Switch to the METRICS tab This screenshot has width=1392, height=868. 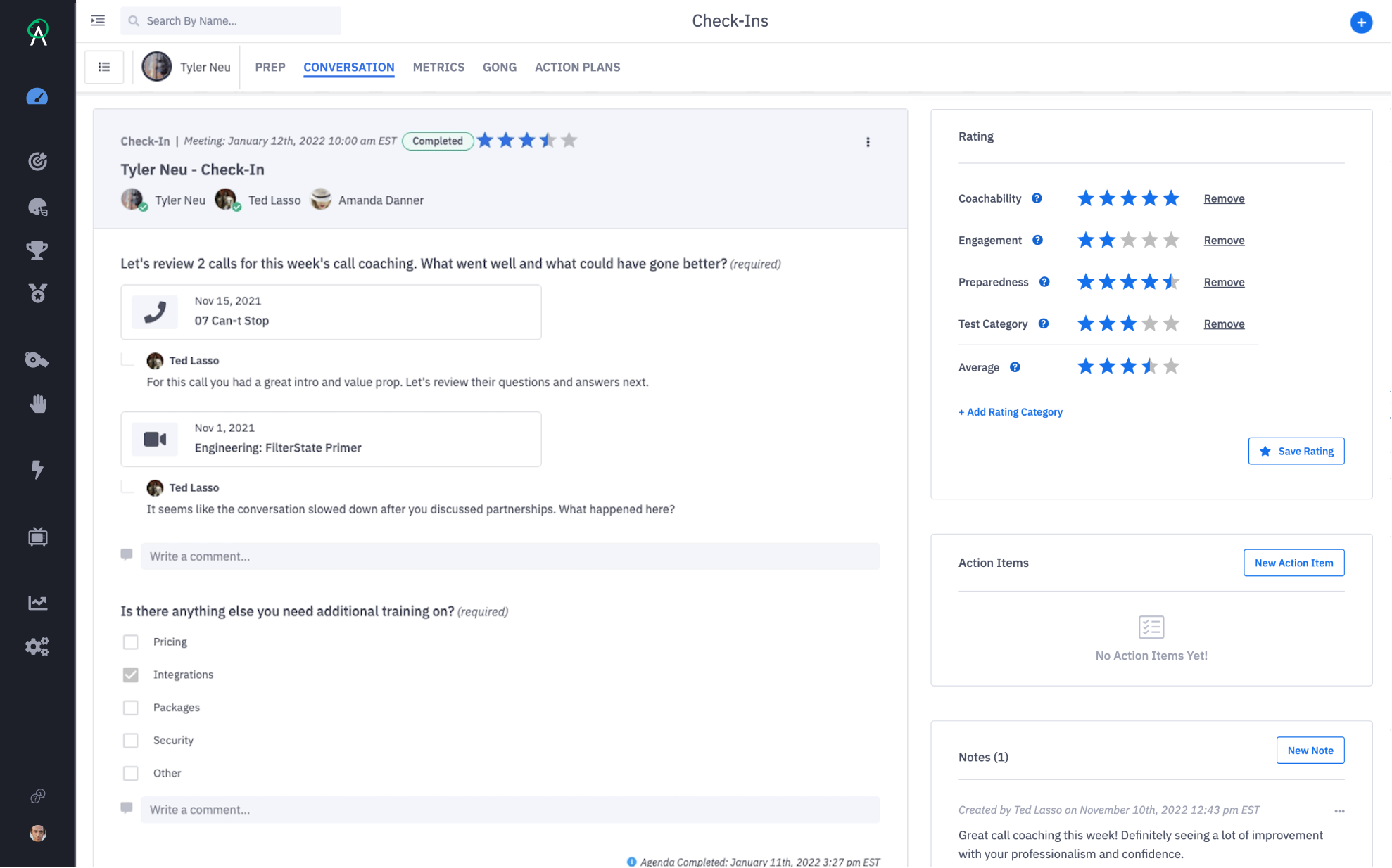[438, 67]
